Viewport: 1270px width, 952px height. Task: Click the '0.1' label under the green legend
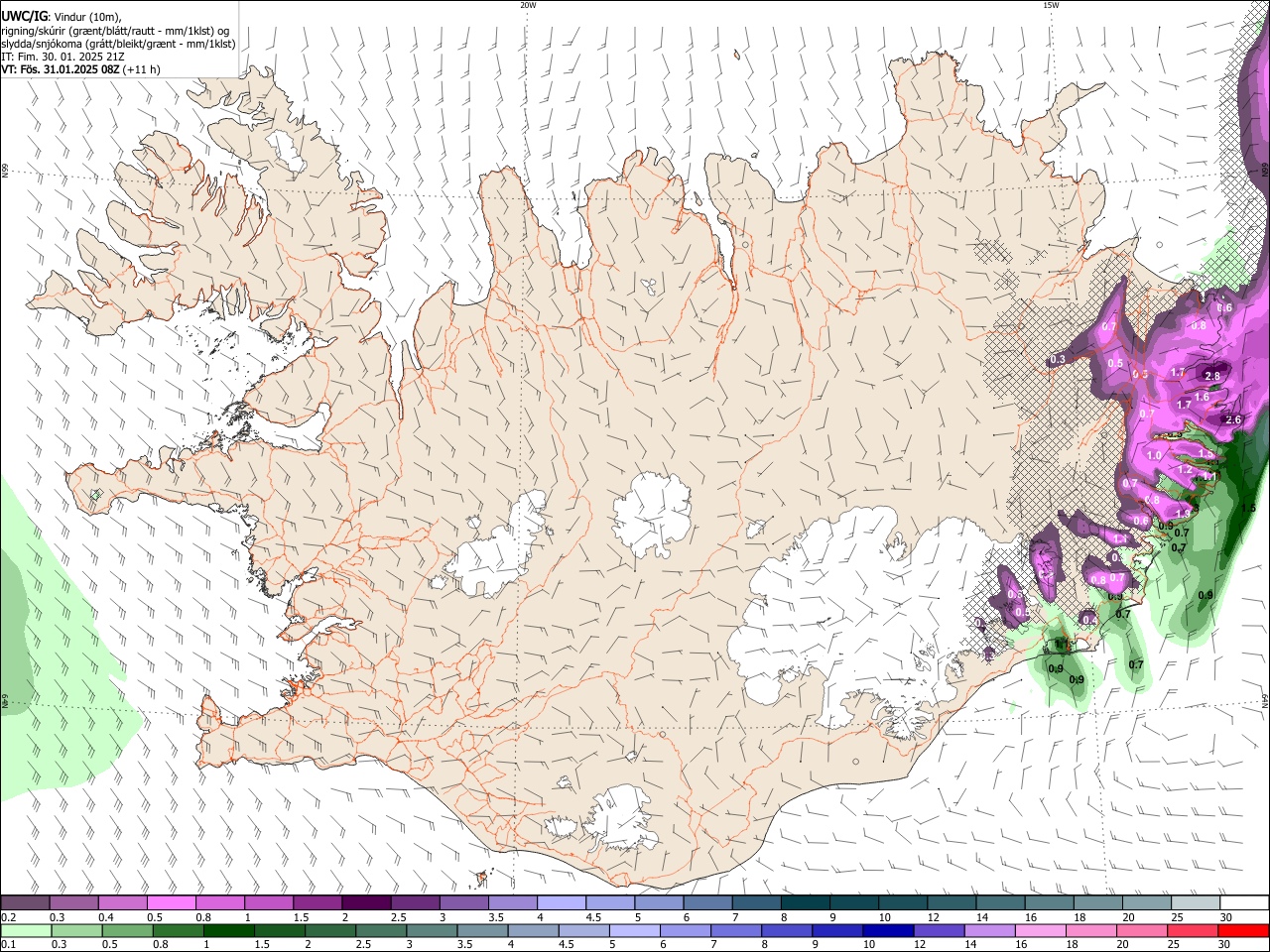8,945
